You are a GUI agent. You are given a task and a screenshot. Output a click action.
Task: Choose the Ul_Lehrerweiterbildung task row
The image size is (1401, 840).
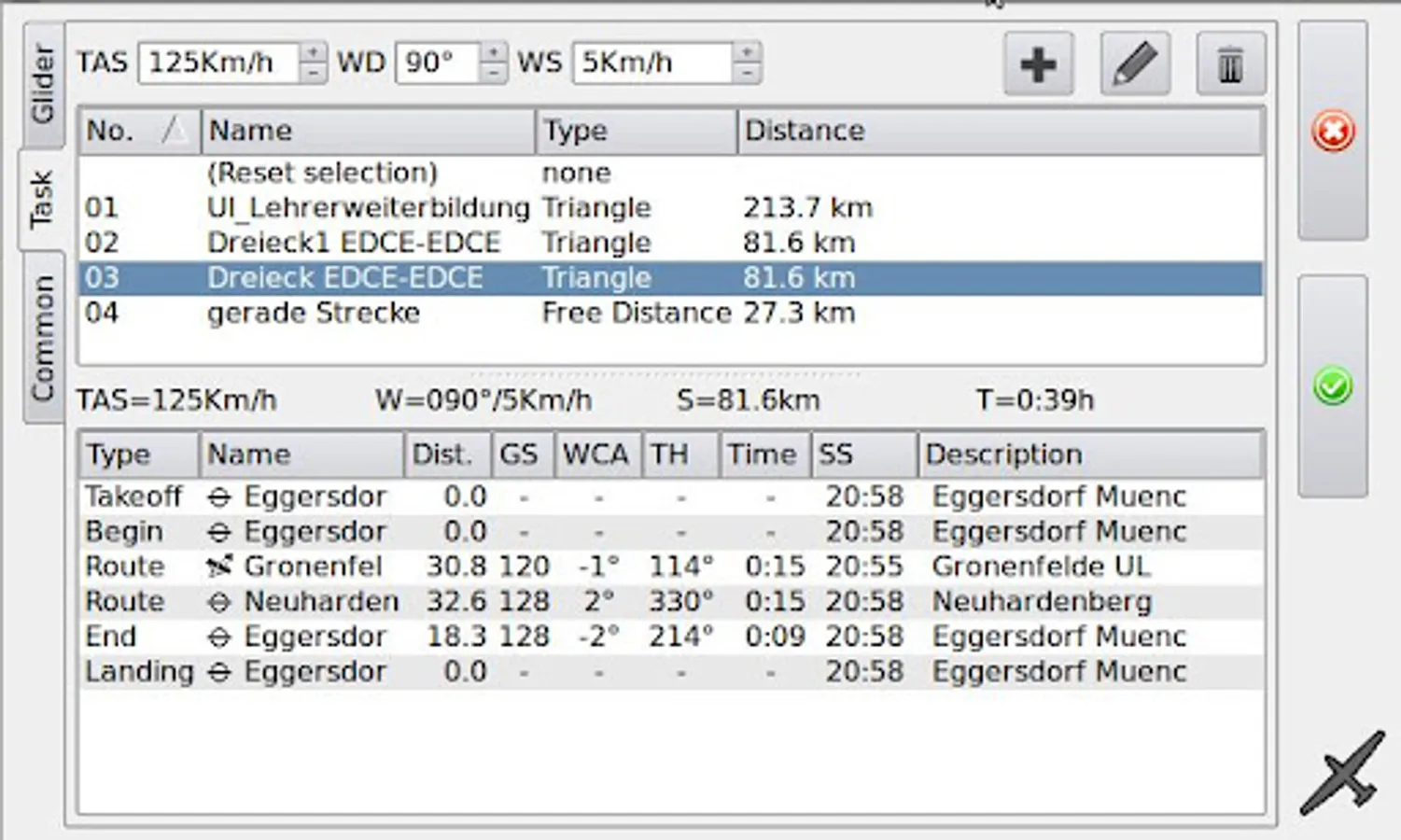(x=368, y=207)
